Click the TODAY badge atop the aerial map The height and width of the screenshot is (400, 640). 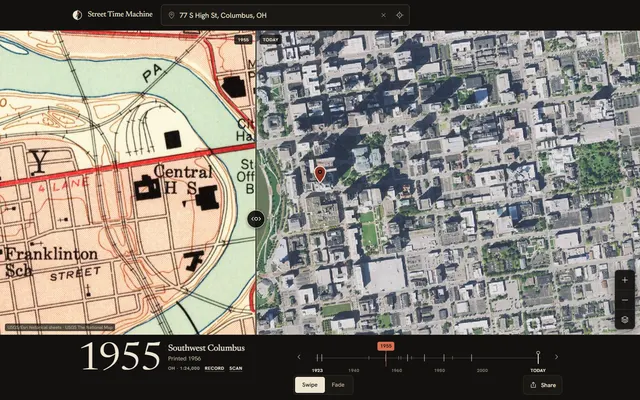(270, 40)
